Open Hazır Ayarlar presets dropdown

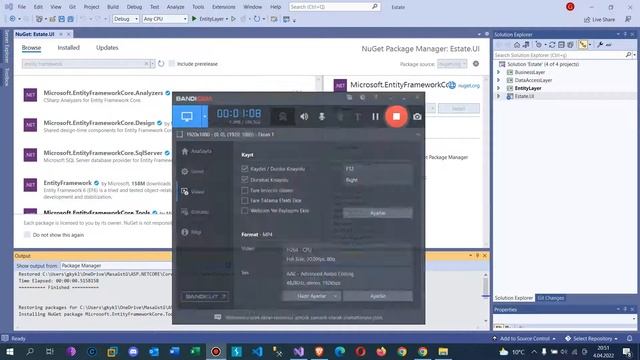pyautogui.click(x=311, y=296)
